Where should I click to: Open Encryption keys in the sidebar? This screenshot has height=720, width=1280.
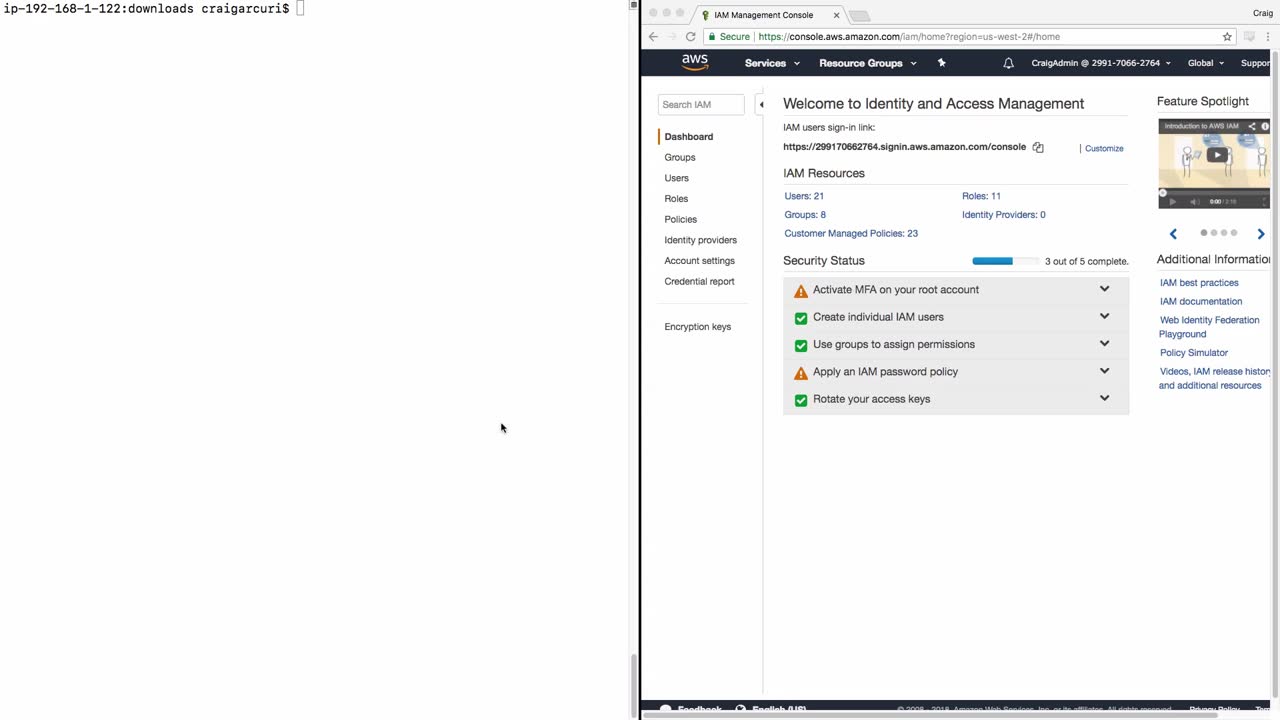coord(698,327)
